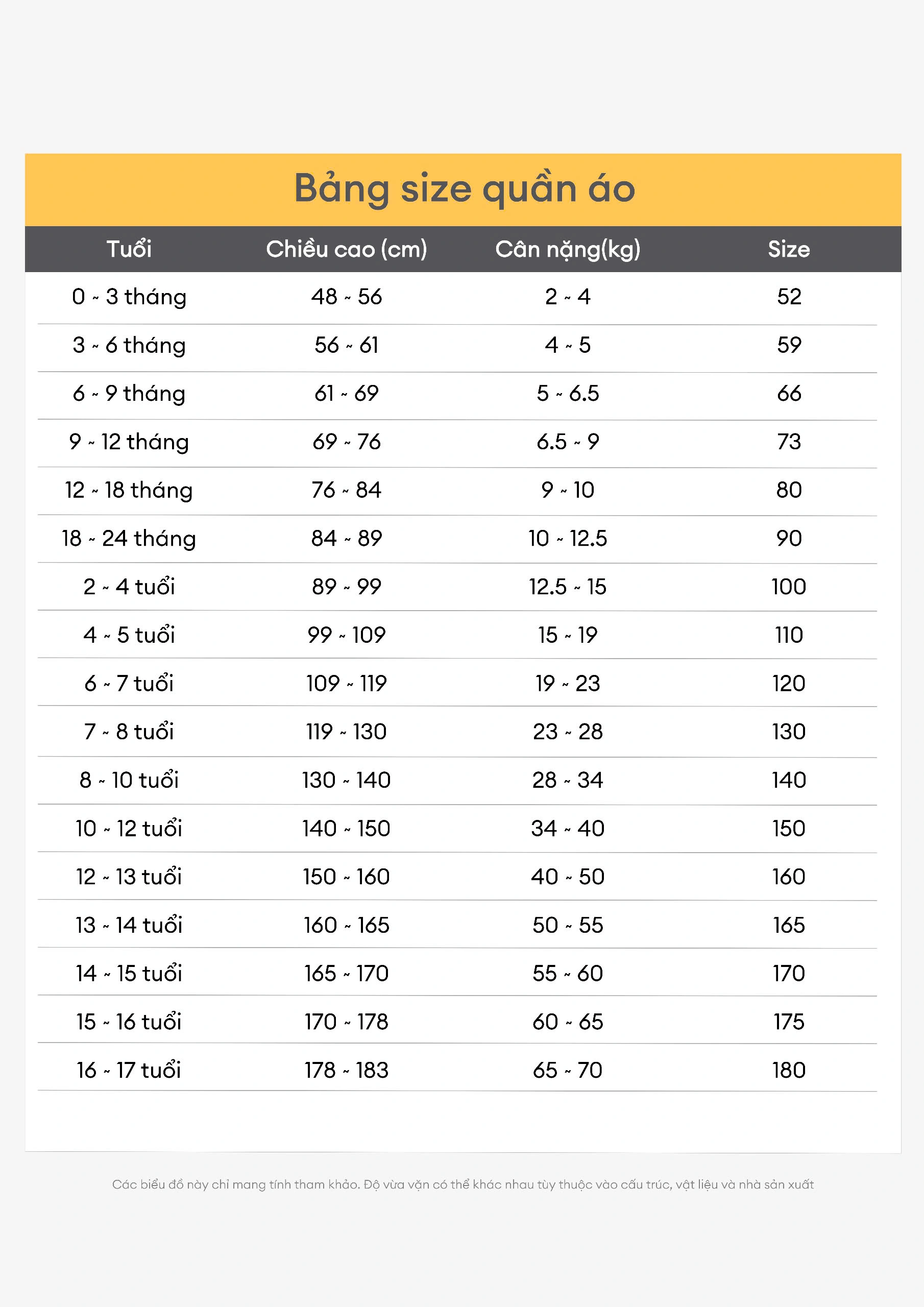This screenshot has height=1307, width=924.
Task: Click the '16 ~ 17 tuổi' age cell
Action: pos(129,1071)
